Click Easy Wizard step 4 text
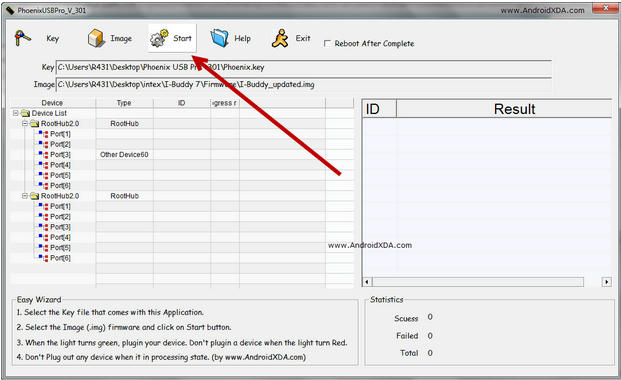 pos(161,357)
